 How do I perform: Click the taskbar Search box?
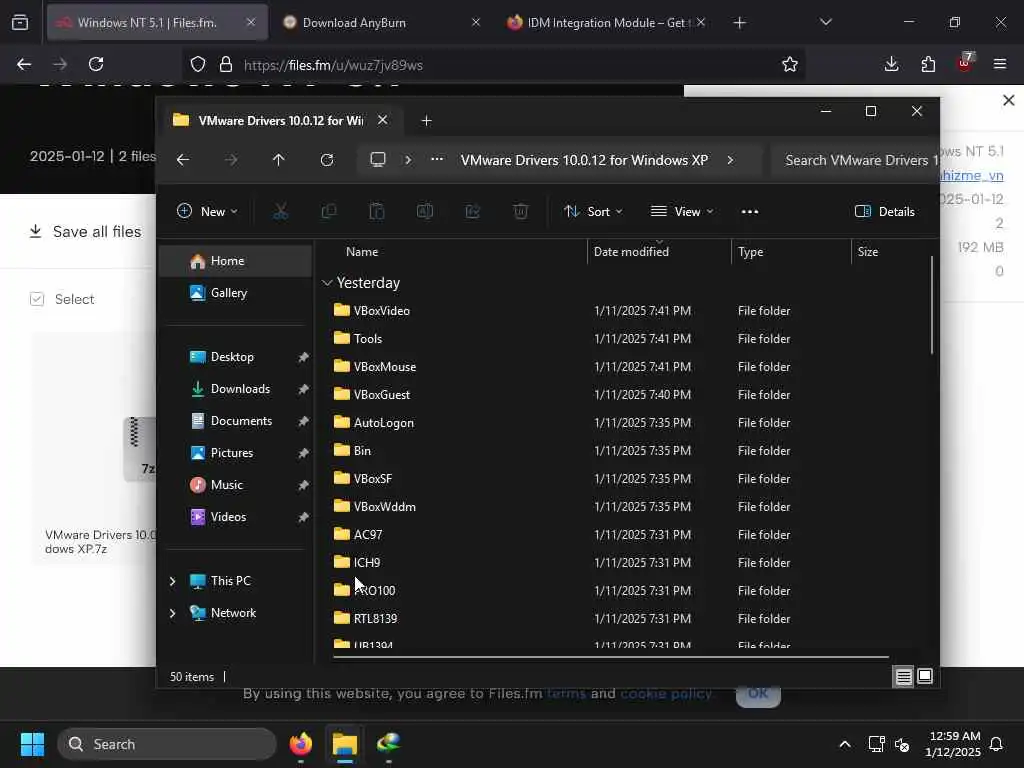pos(167,744)
